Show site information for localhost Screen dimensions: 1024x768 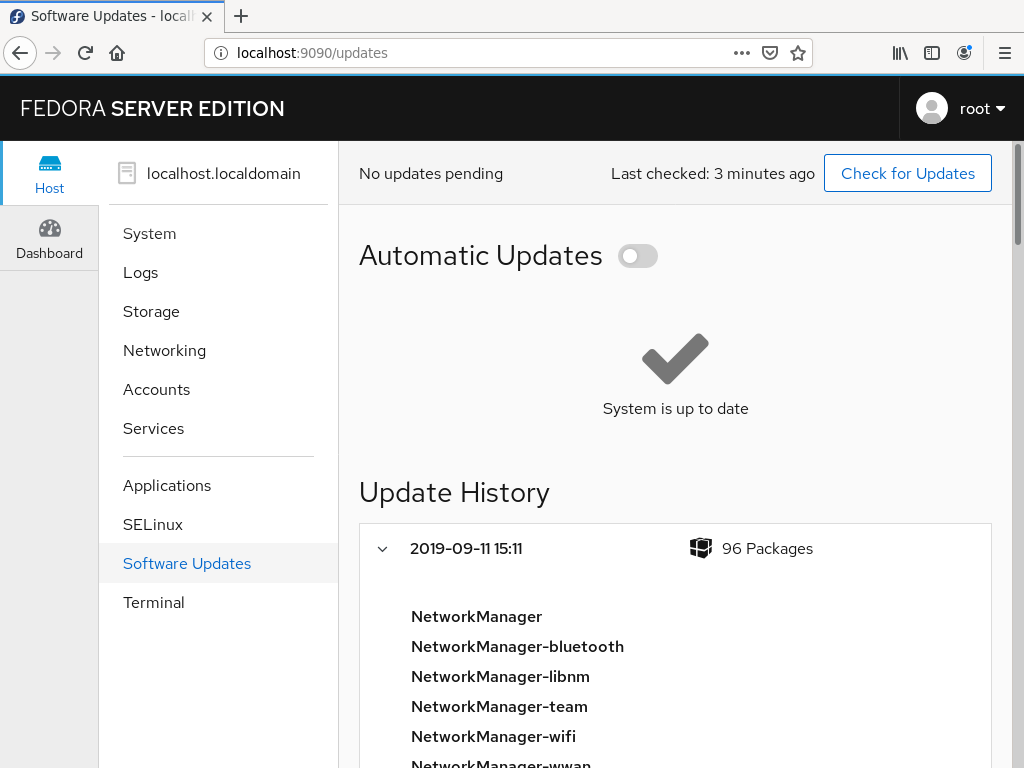pos(221,53)
